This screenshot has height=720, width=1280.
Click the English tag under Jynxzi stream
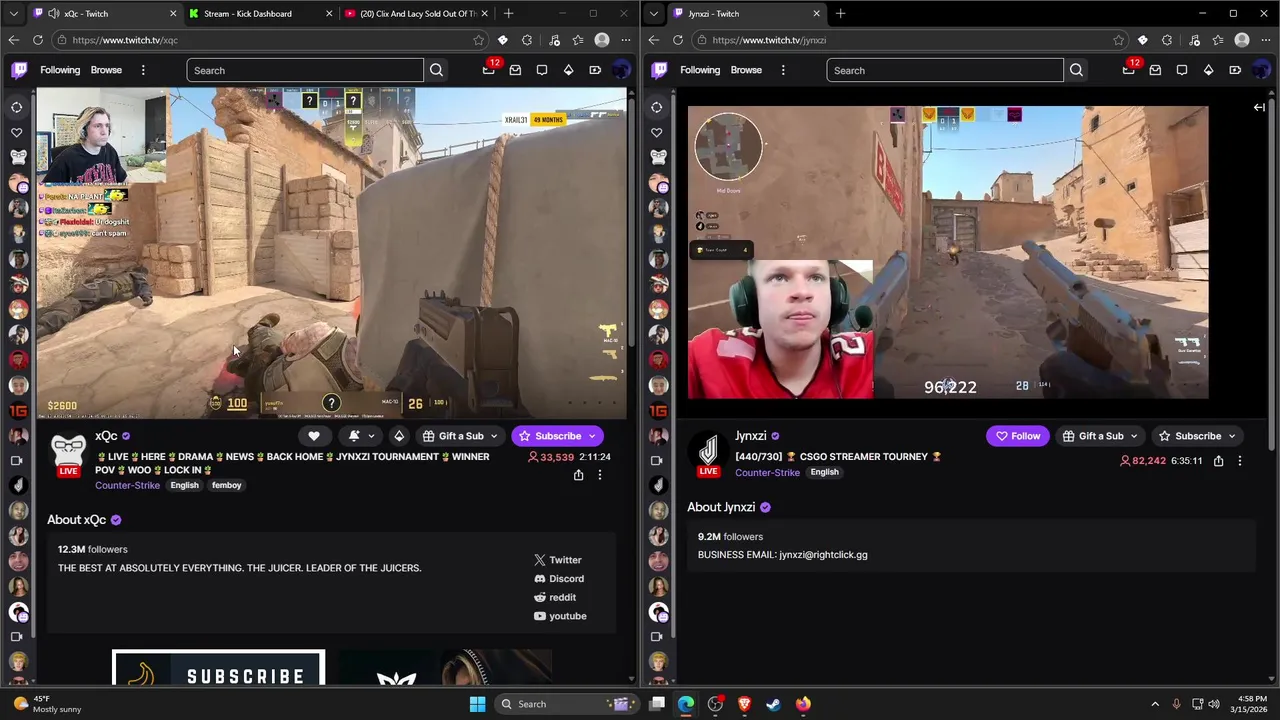coord(824,472)
